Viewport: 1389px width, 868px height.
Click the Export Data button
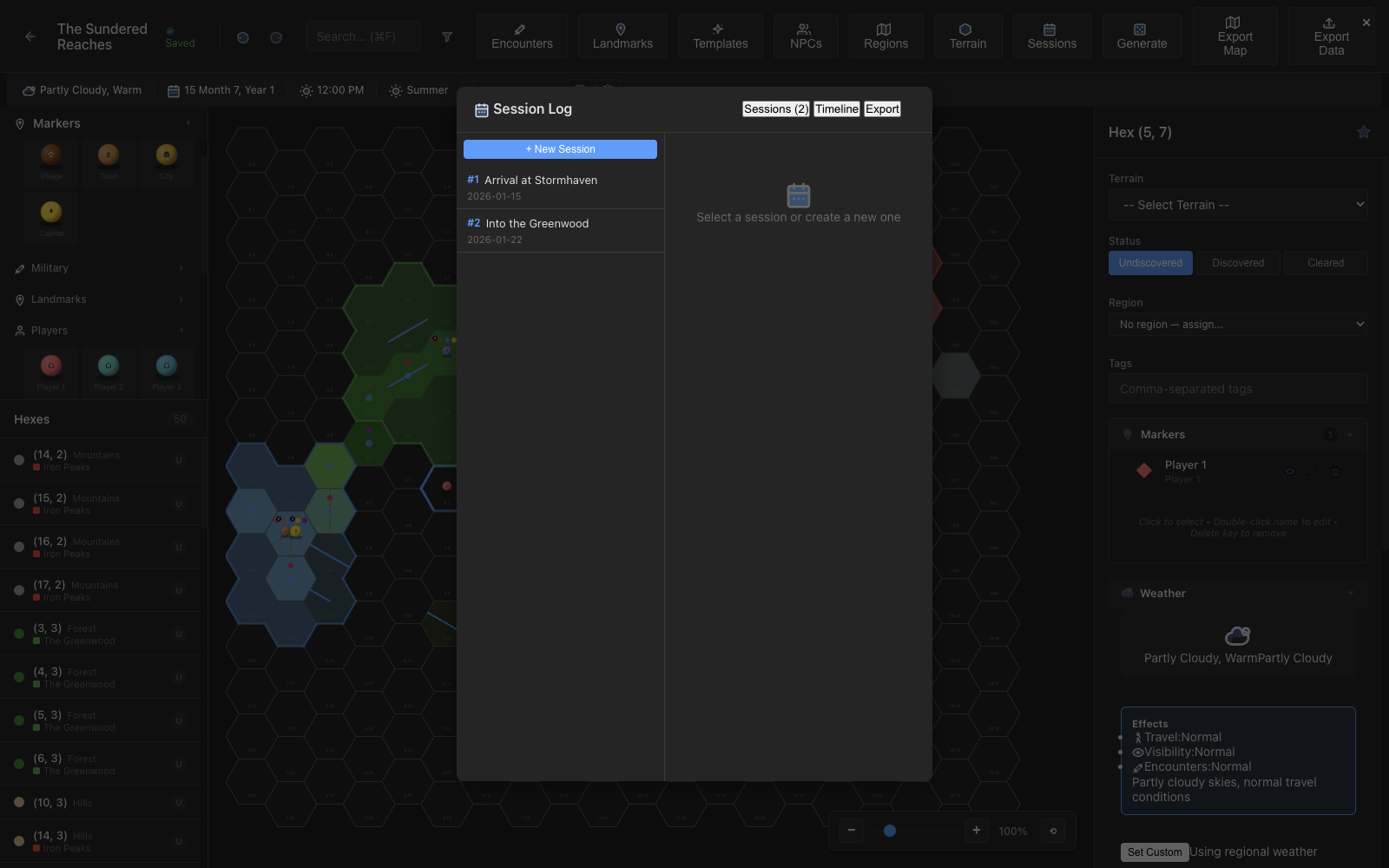point(1331,36)
